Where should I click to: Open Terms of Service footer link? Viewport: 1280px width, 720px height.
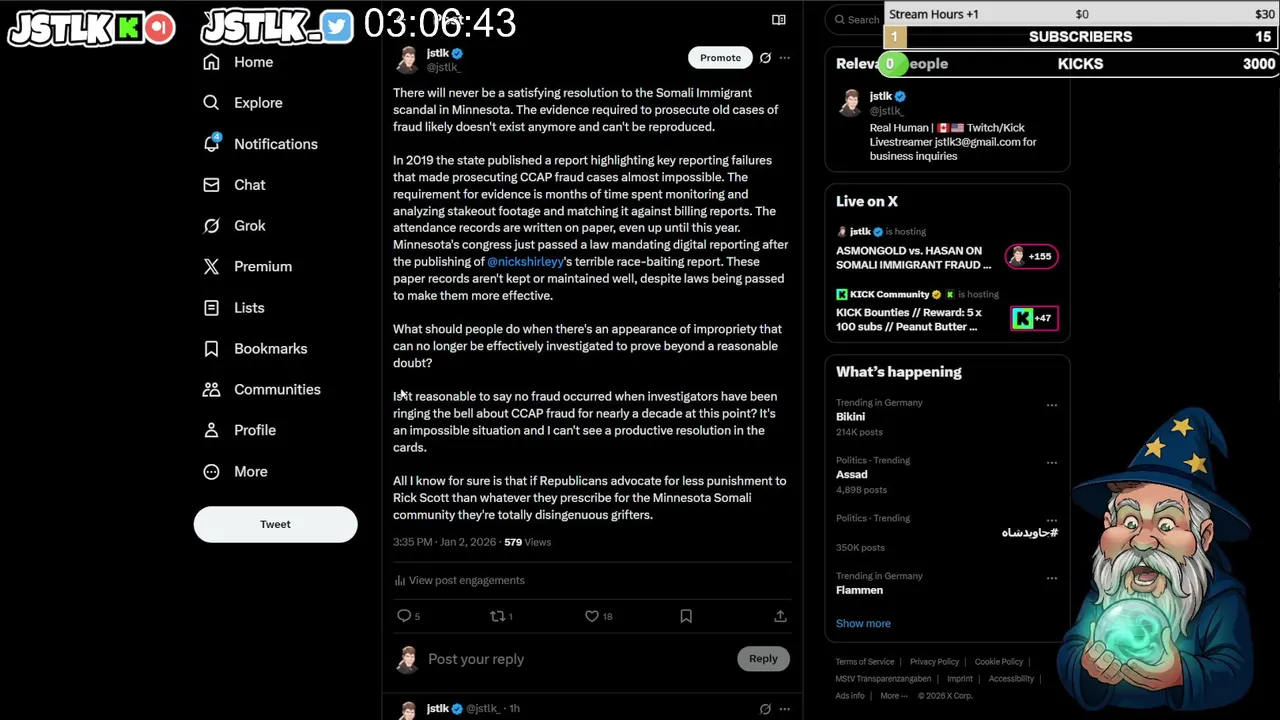point(865,662)
